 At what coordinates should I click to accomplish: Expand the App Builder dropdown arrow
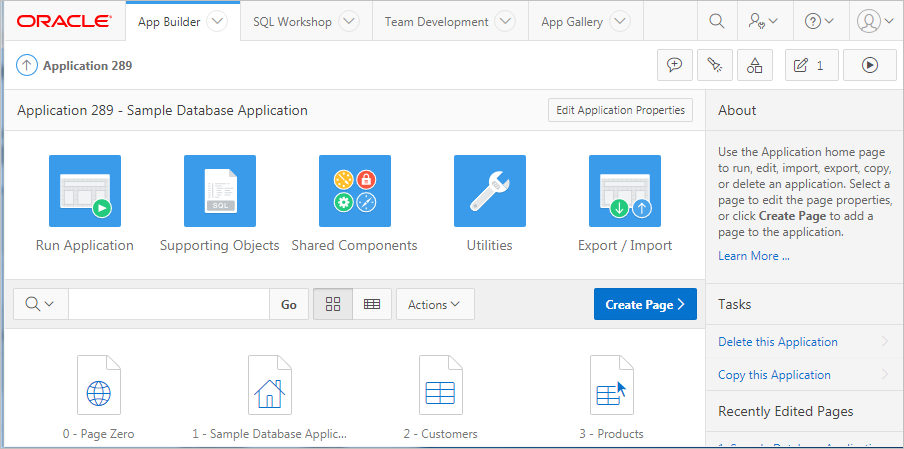point(216,21)
